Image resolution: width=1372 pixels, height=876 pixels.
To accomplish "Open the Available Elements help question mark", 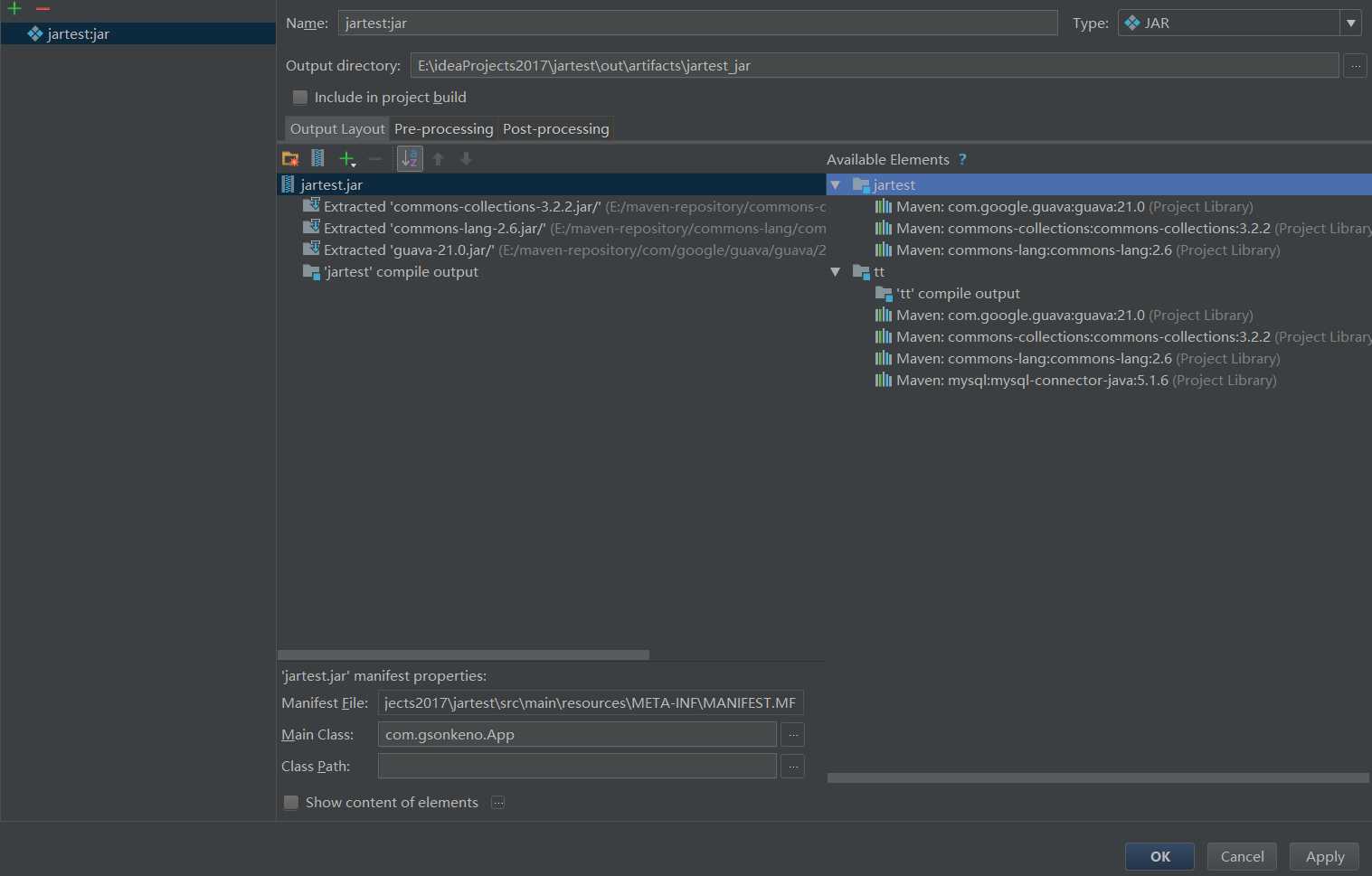I will pyautogui.click(x=962, y=159).
